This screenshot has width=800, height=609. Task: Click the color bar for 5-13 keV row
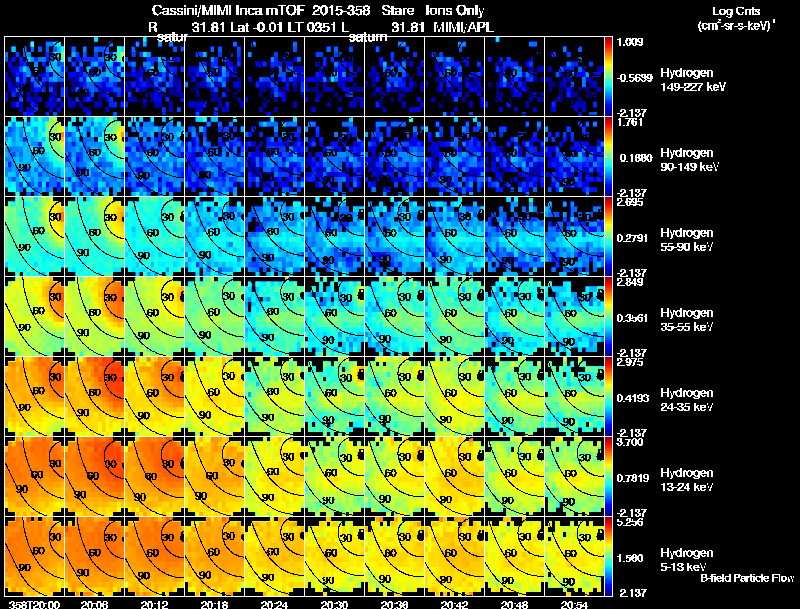(608, 557)
